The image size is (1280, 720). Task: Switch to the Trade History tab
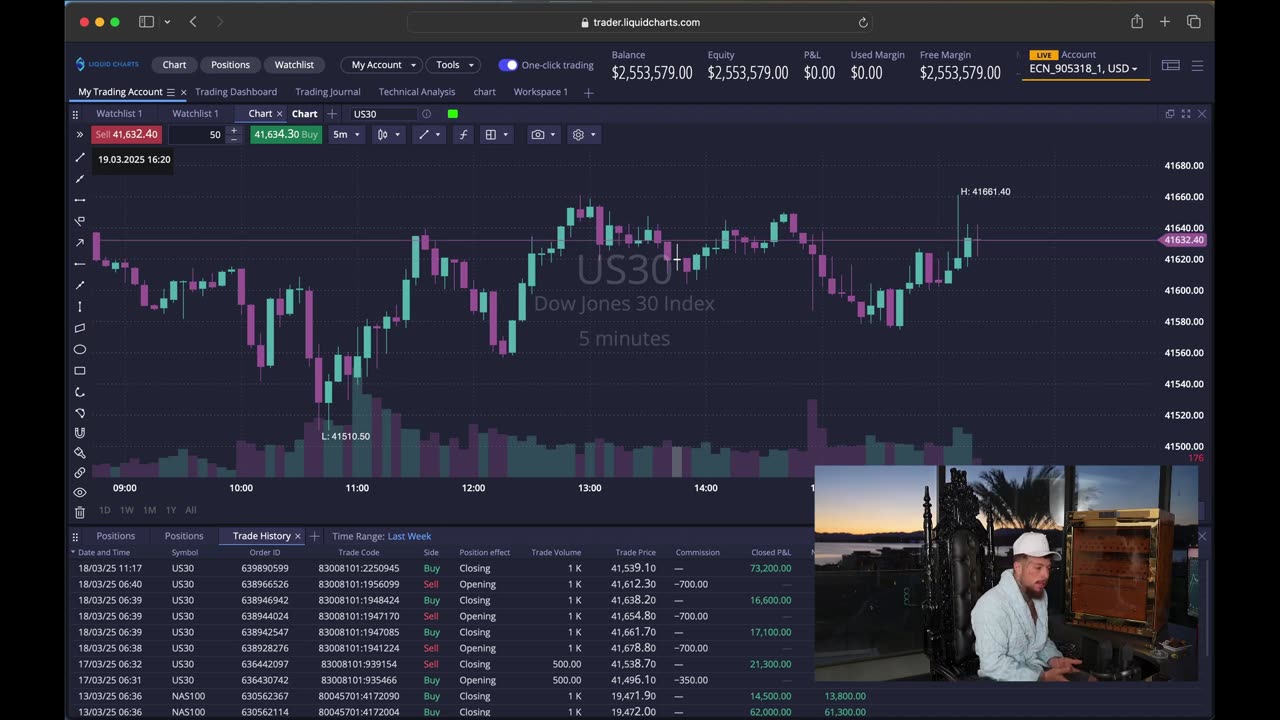point(261,536)
